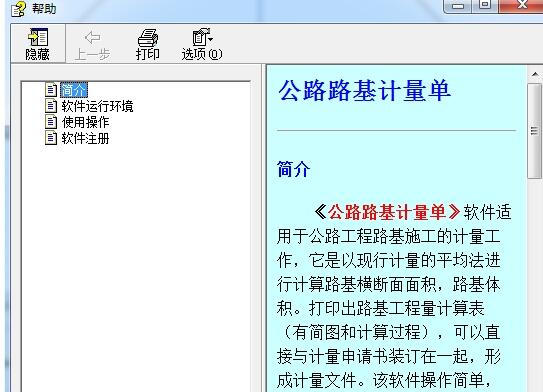Screen dimensions: 543x392
Task: Maximize the 帮助 window
Action: pos(485,6)
